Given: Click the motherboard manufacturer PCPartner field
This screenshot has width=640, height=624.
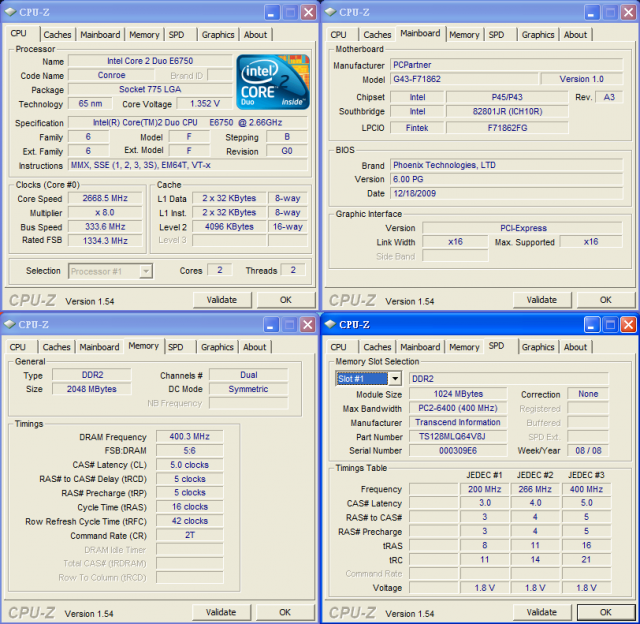Looking at the screenshot, I should point(507,65).
